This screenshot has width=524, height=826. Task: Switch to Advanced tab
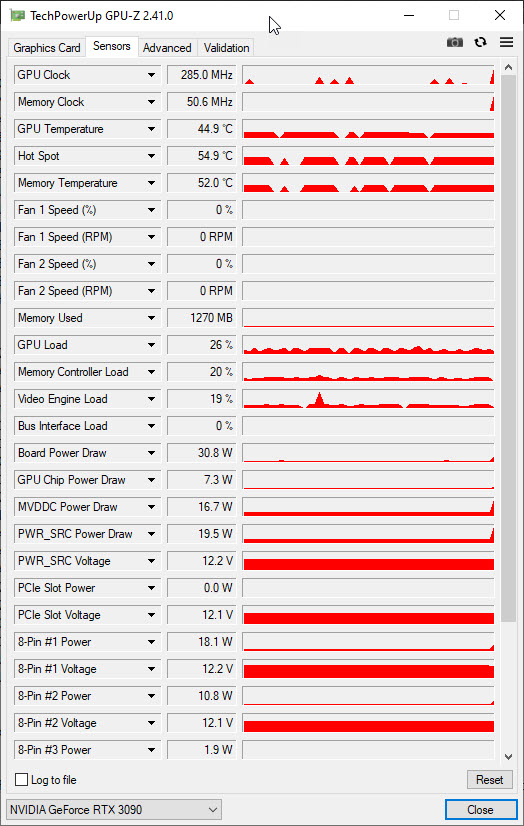click(x=167, y=47)
